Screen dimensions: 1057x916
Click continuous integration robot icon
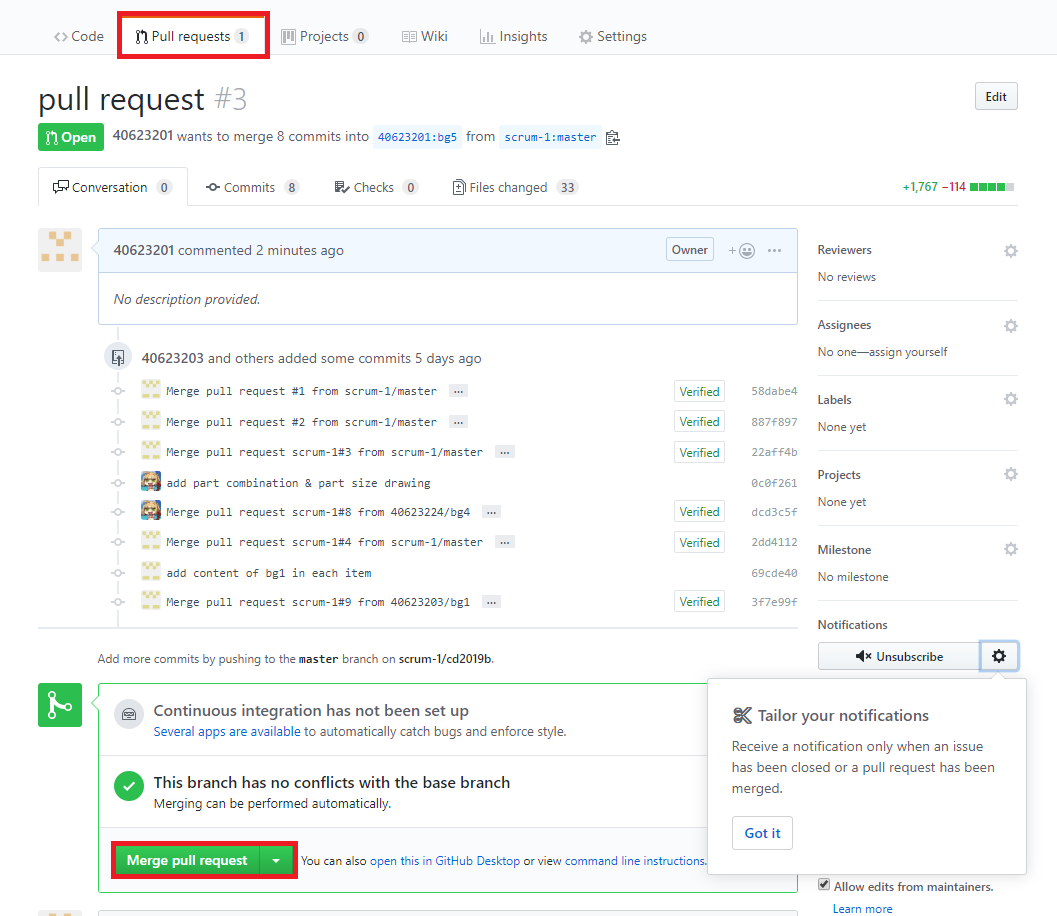point(129,714)
